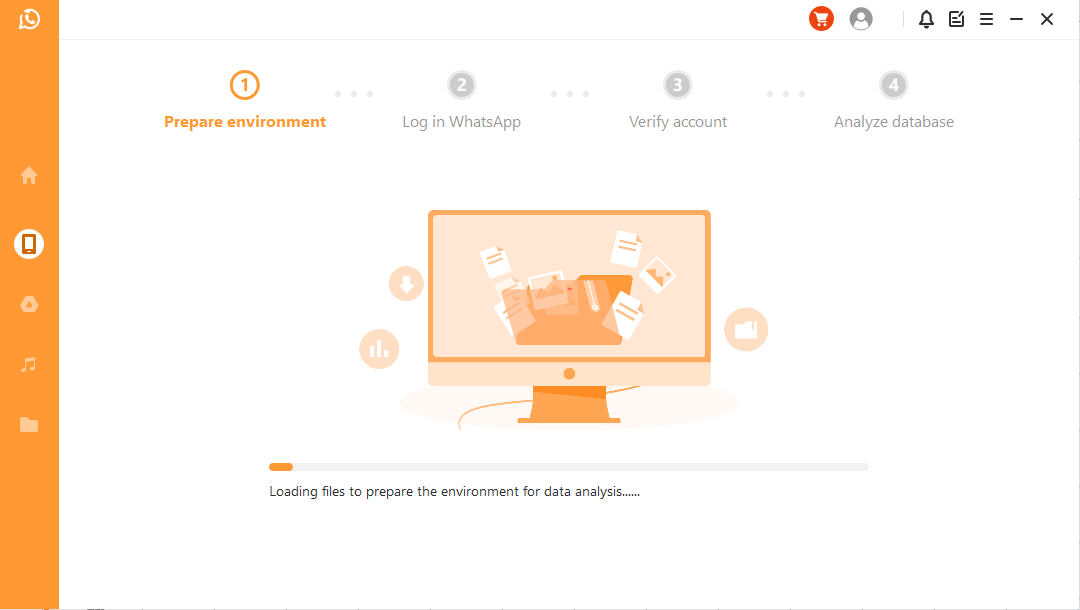1080x610 pixels.
Task: Open the user account profile icon
Action: (x=861, y=19)
